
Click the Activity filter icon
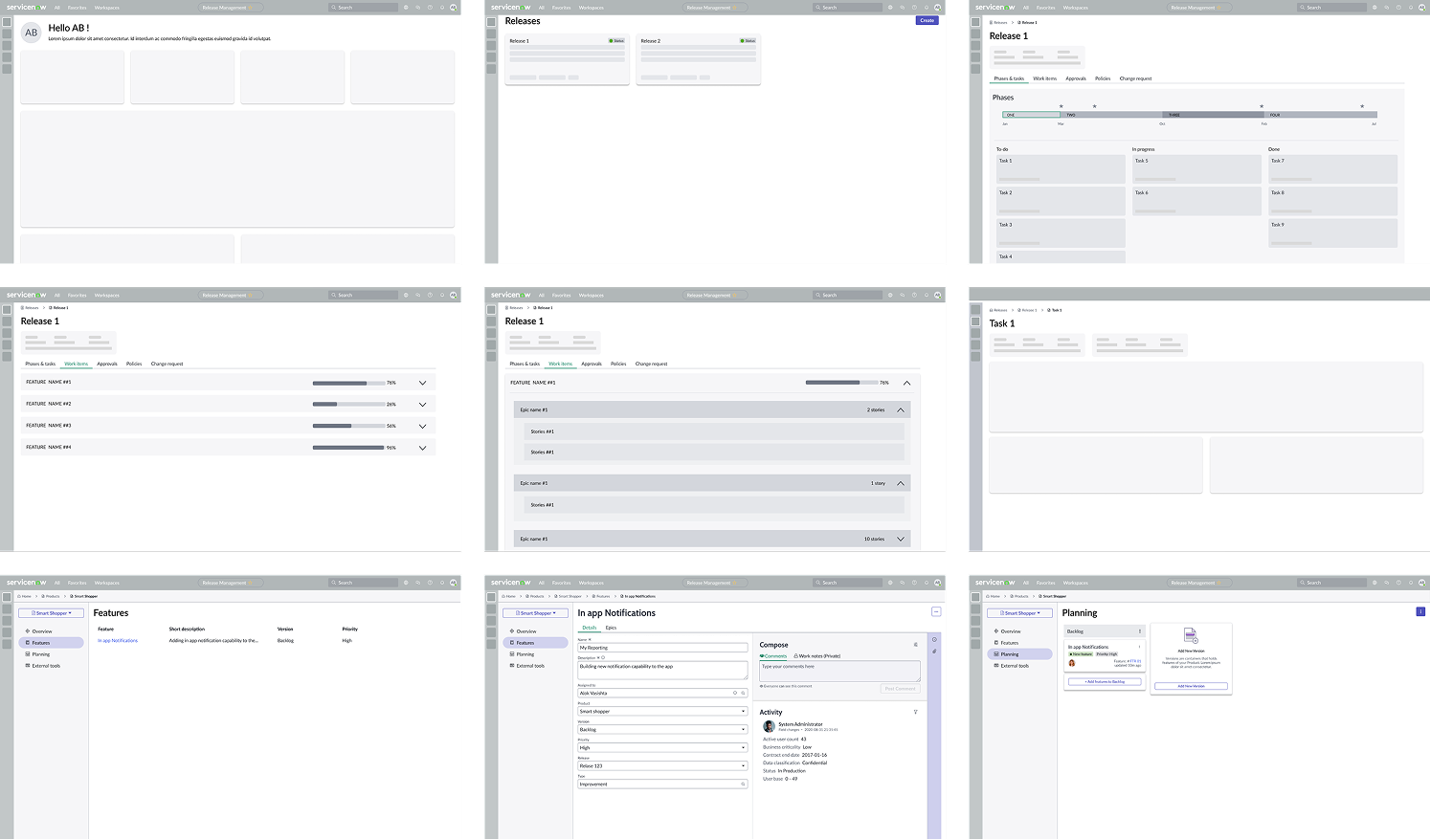915,712
